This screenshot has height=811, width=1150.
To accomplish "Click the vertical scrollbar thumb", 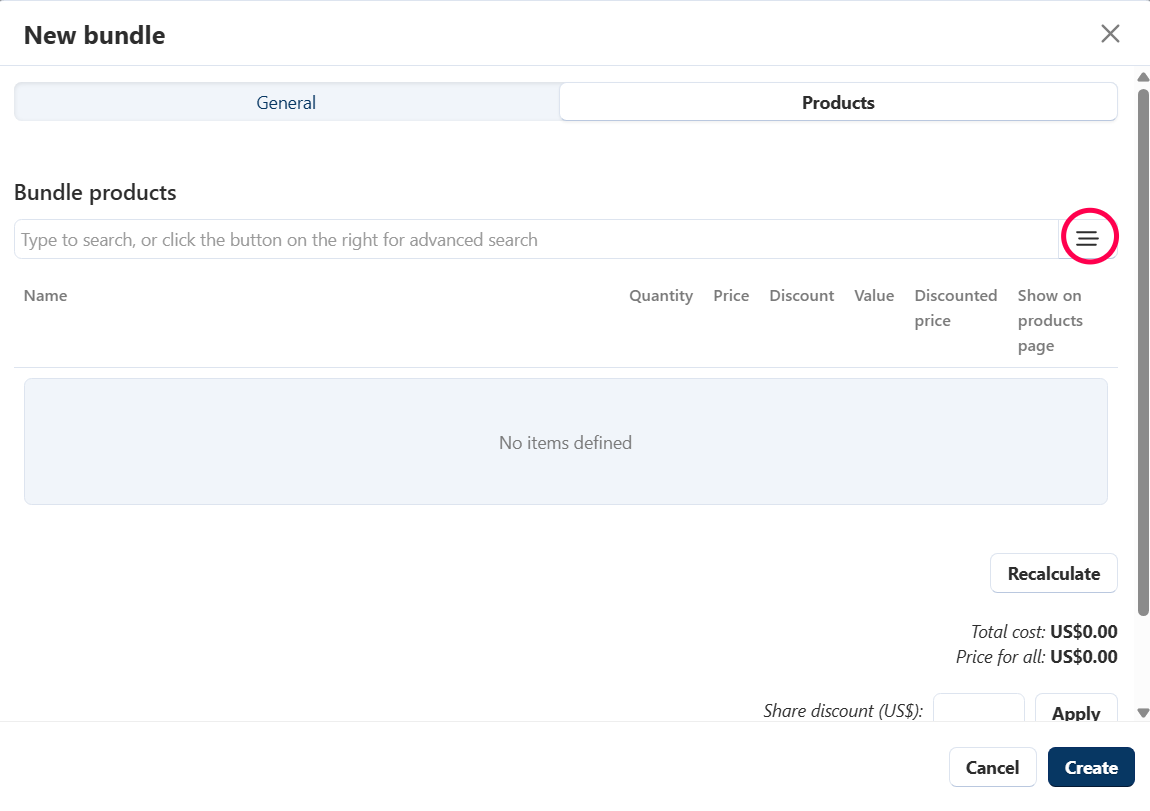I will (1143, 350).
